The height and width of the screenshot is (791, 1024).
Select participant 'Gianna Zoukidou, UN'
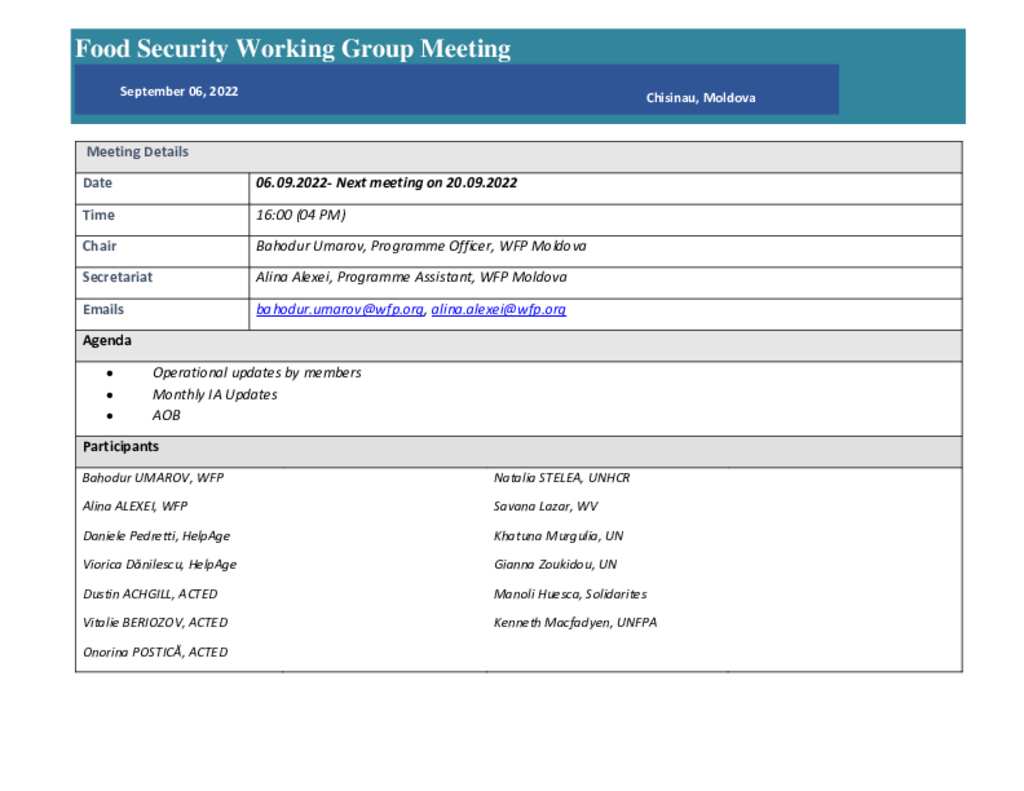coord(555,564)
